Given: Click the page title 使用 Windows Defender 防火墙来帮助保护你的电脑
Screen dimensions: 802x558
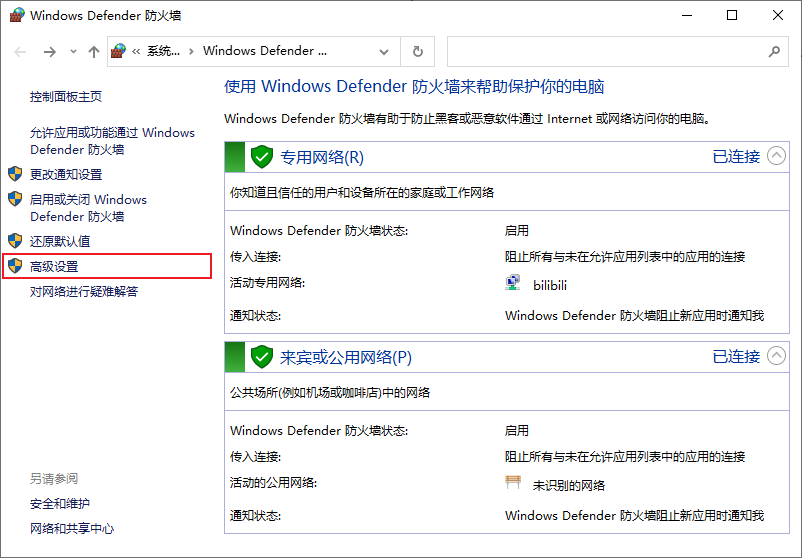Looking at the screenshot, I should coord(414,86).
